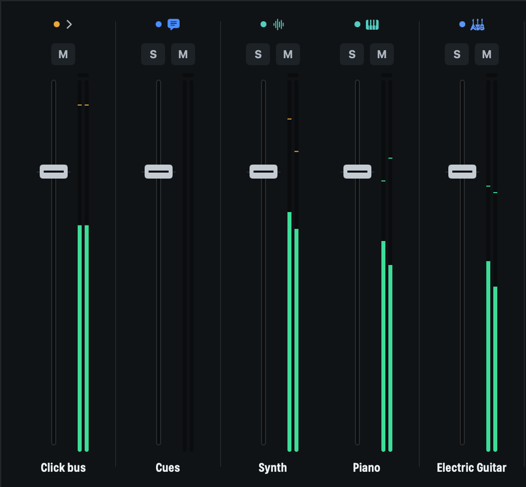
Task: Click the Cues level meter
Action: point(188,263)
